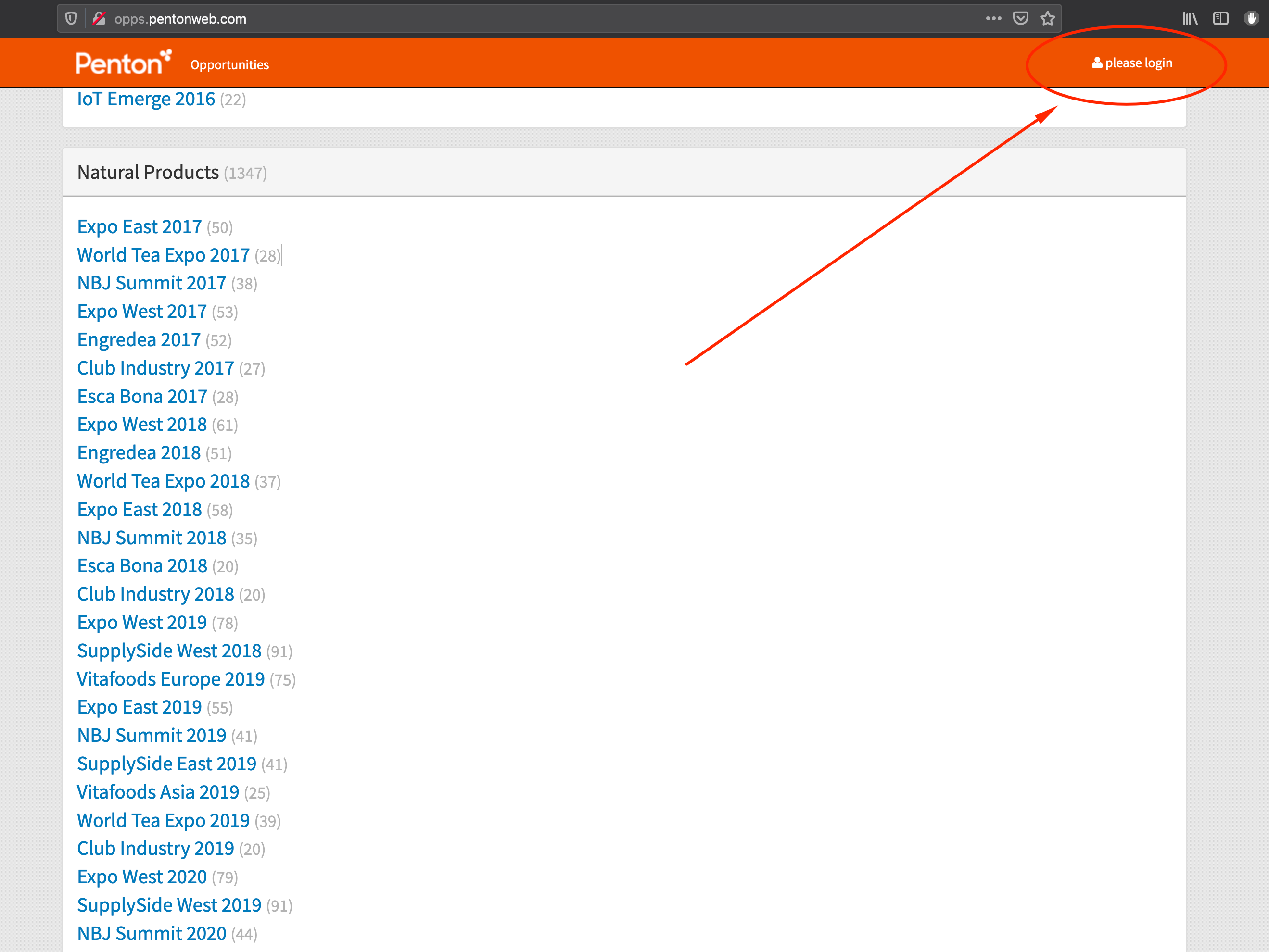Click the Penton logo
1269x952 pixels.
(123, 63)
